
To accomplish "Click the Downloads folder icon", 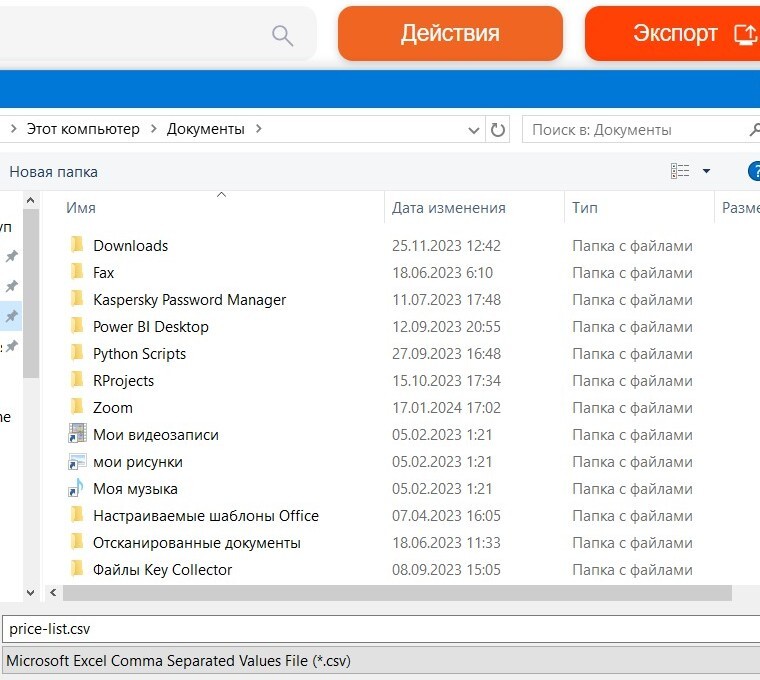I will pyautogui.click(x=78, y=245).
